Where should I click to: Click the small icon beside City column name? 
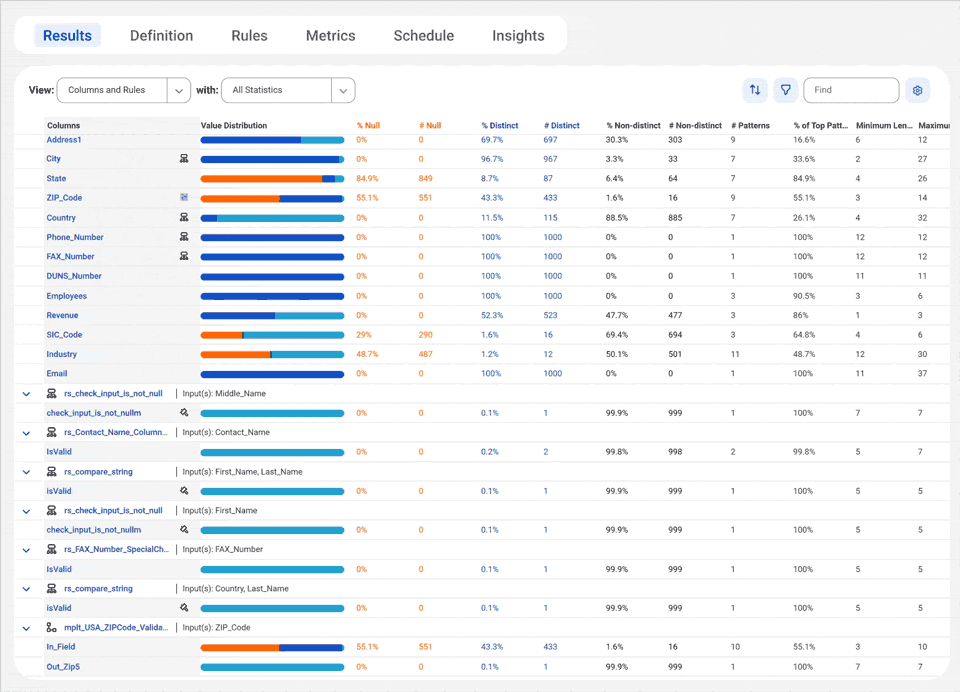pyautogui.click(x=183, y=159)
